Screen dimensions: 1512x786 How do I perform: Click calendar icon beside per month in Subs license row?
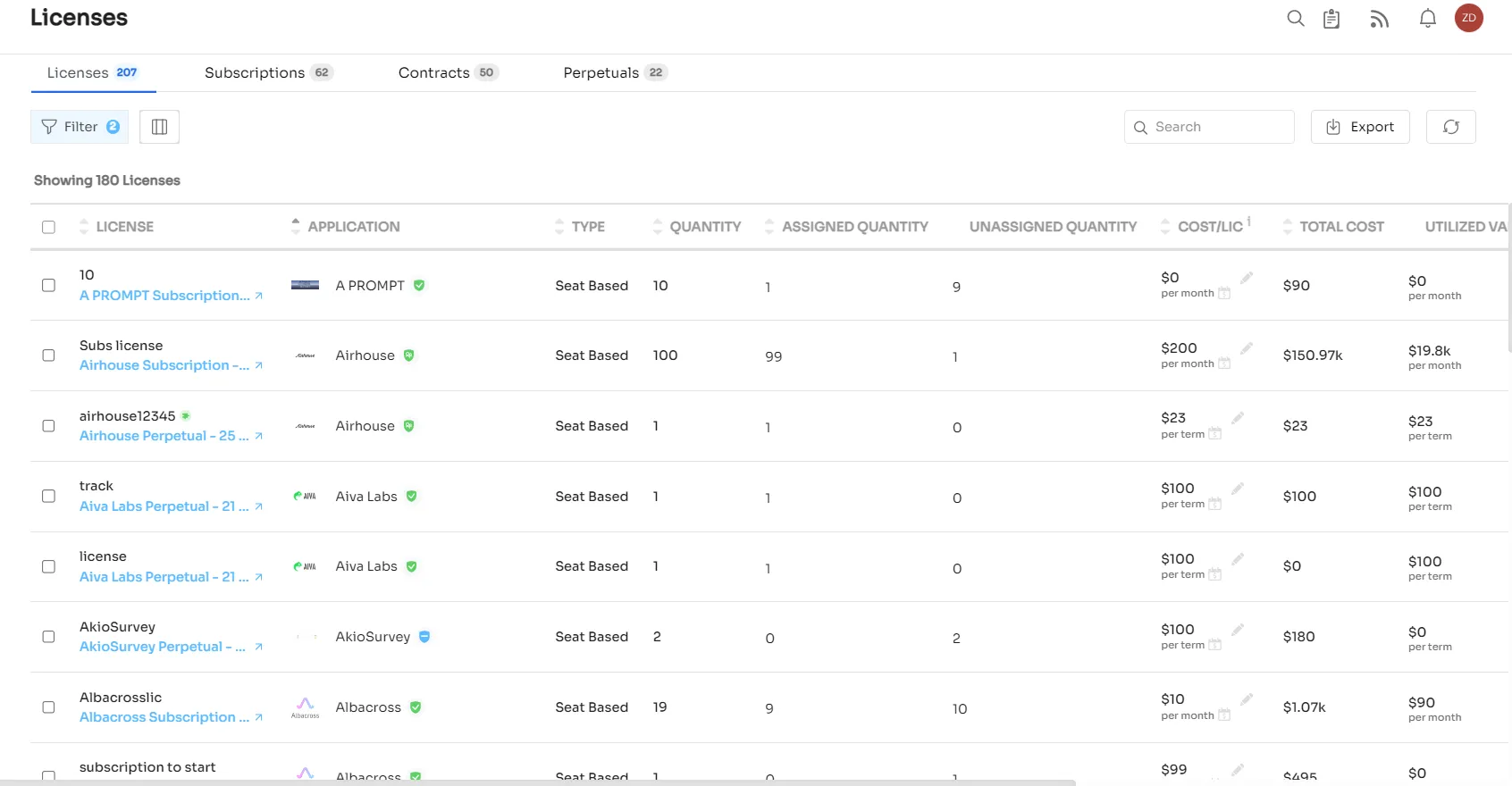[x=1224, y=364]
